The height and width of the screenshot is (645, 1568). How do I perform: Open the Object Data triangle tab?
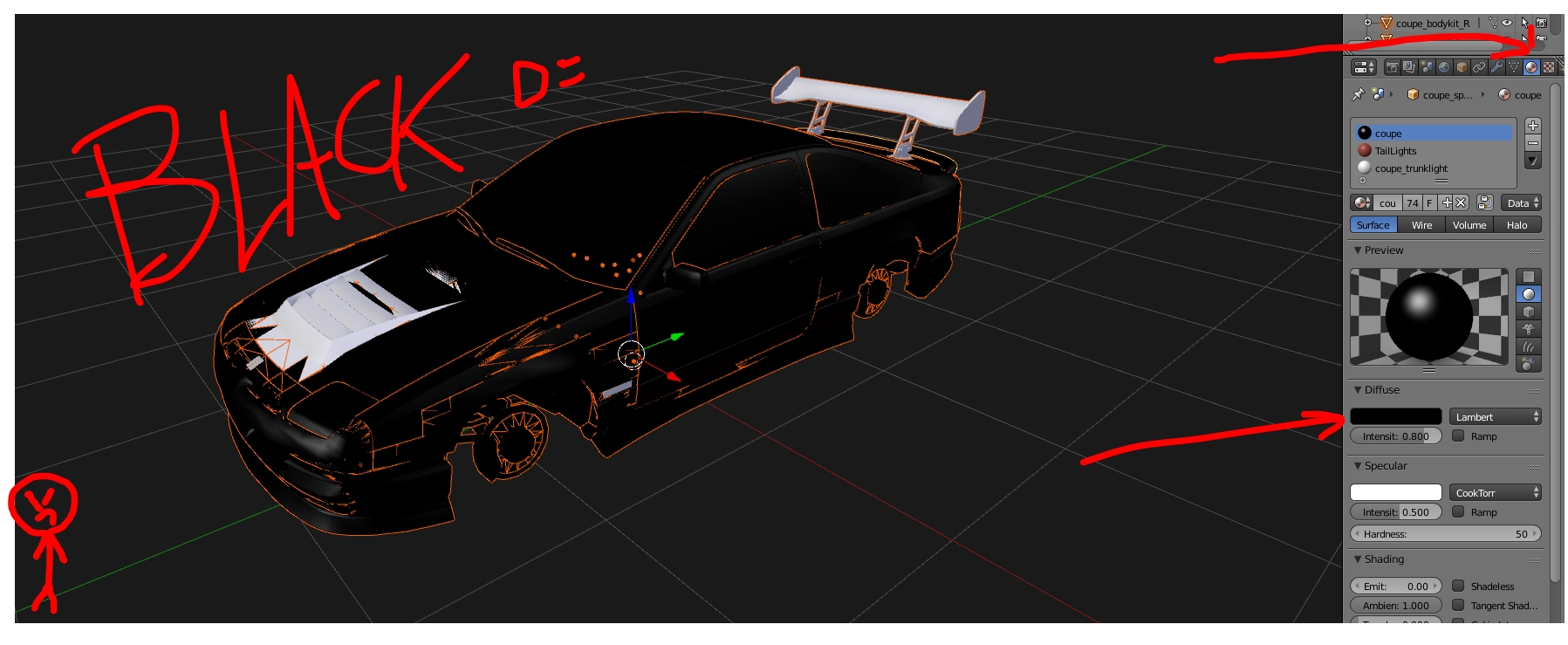pos(1514,67)
